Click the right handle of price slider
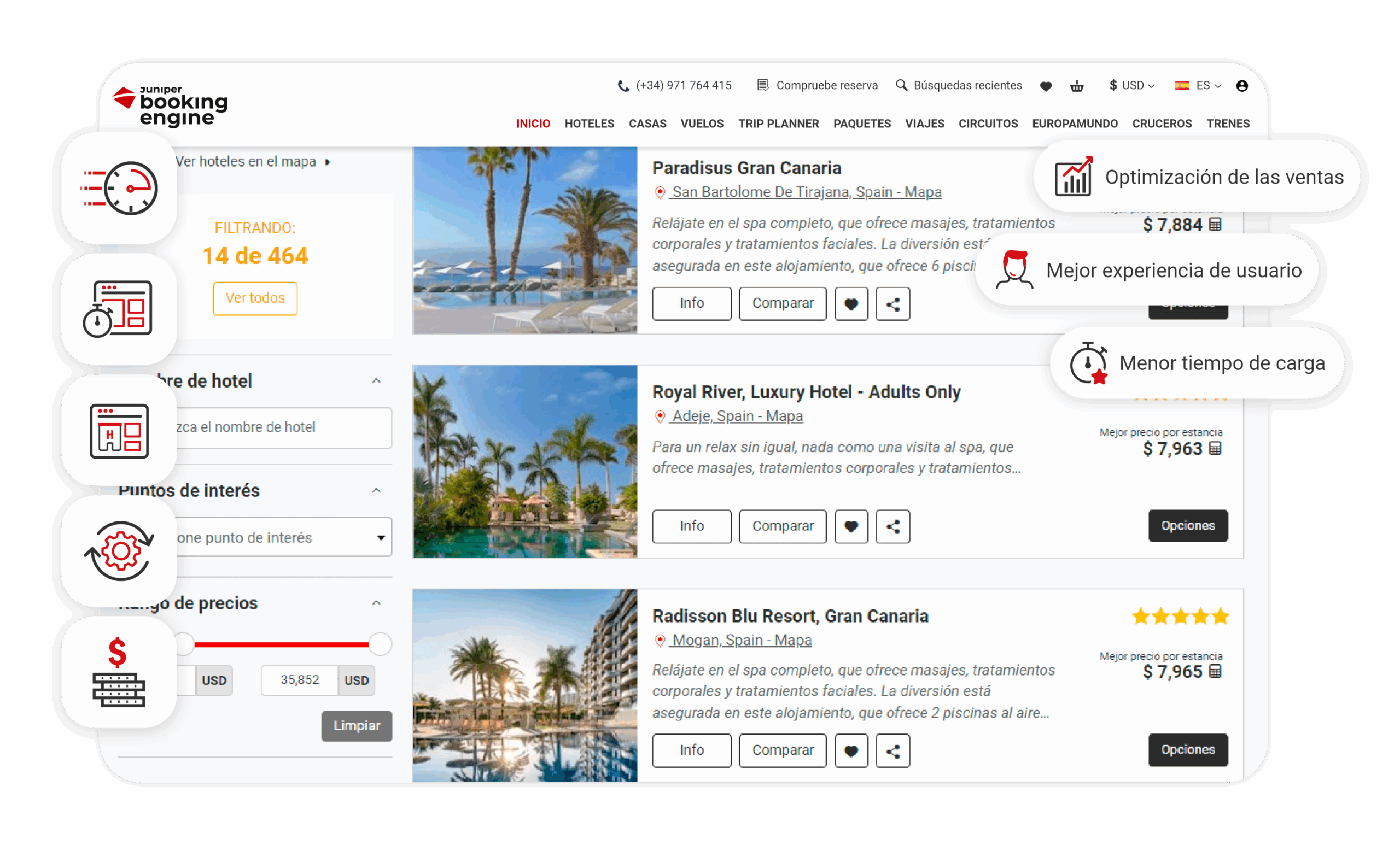 point(380,644)
